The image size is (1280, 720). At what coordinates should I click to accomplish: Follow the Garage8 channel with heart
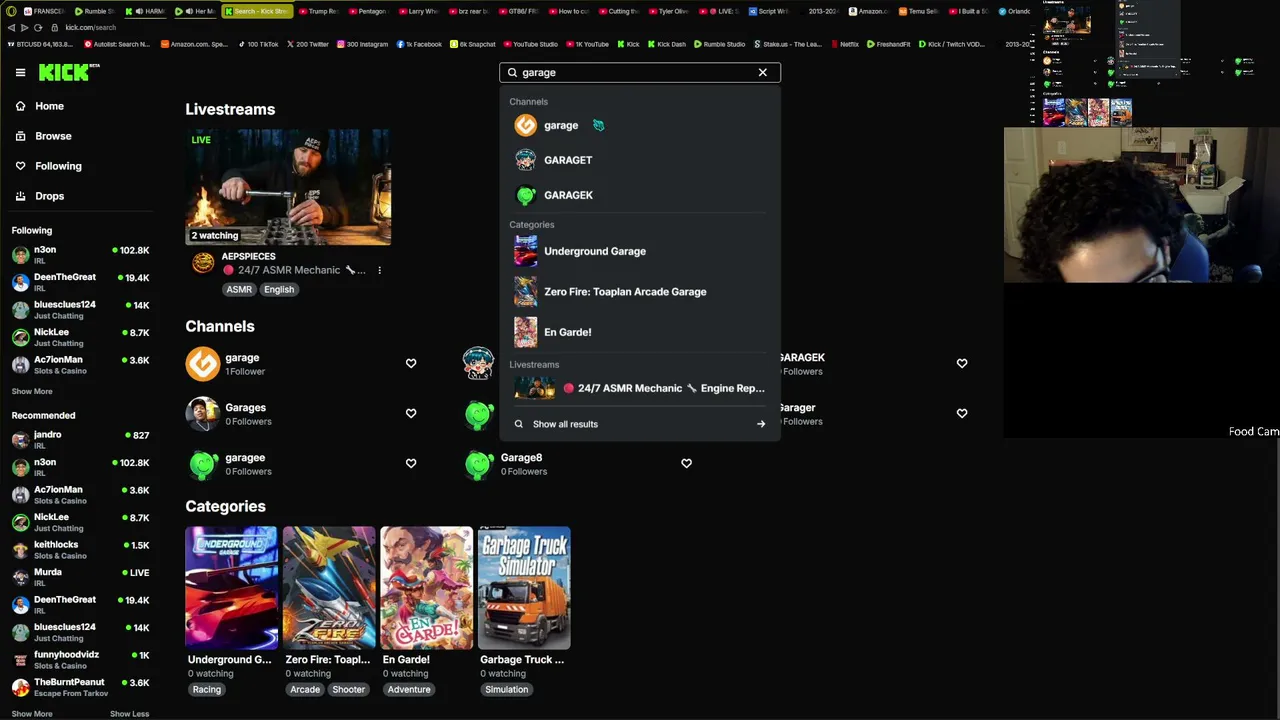pyautogui.click(x=686, y=463)
